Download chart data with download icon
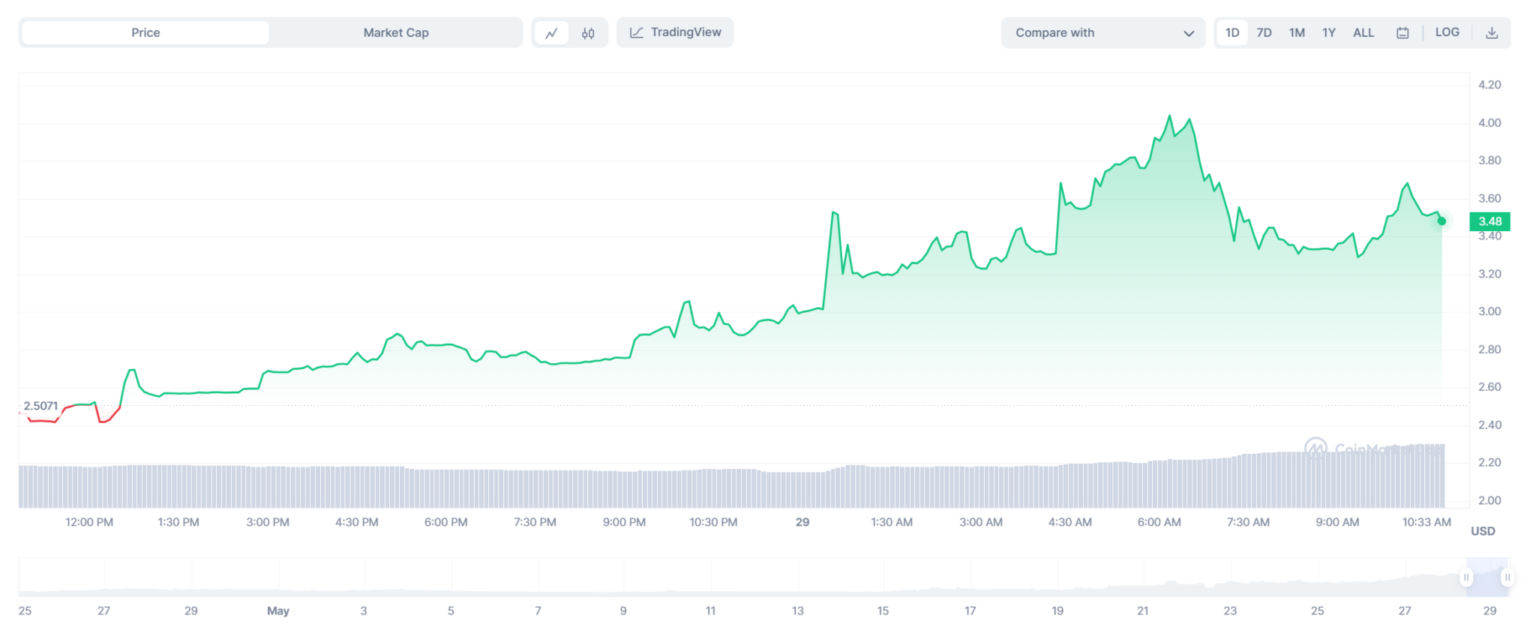1536x643 pixels. [1491, 33]
